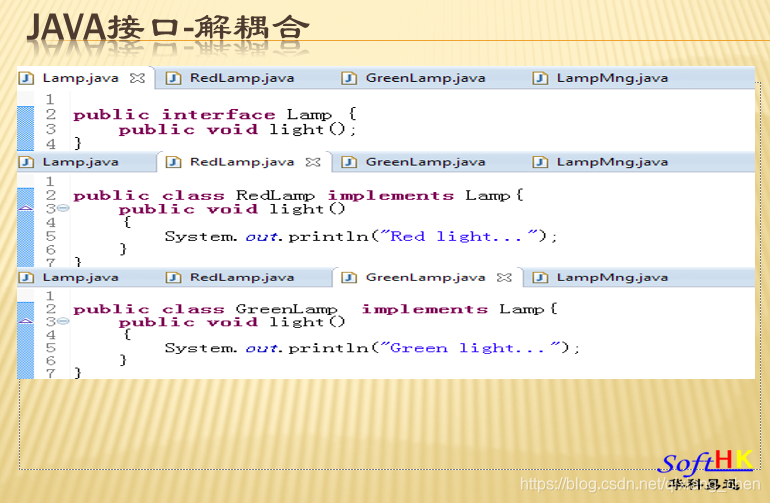Click Java file icon of top Lamp.java tab
This screenshot has height=503, width=770.
(26, 78)
